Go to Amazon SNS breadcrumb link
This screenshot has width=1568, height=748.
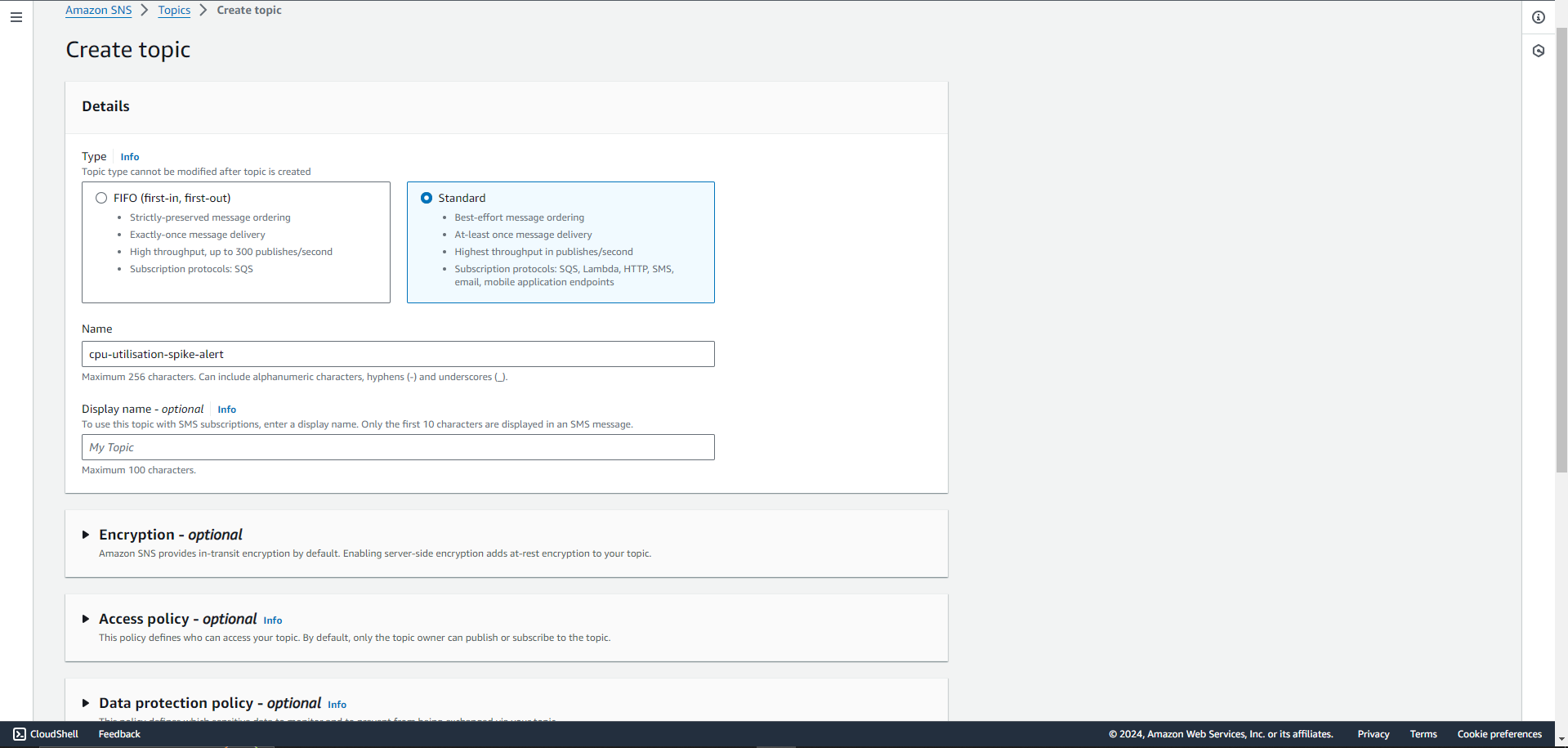(98, 10)
